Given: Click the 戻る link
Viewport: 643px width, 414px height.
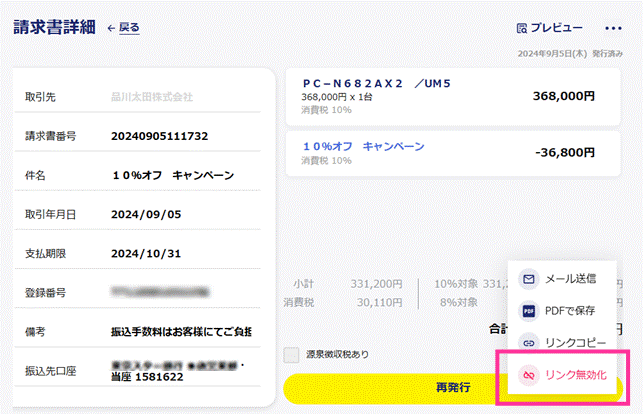Looking at the screenshot, I should [129, 28].
